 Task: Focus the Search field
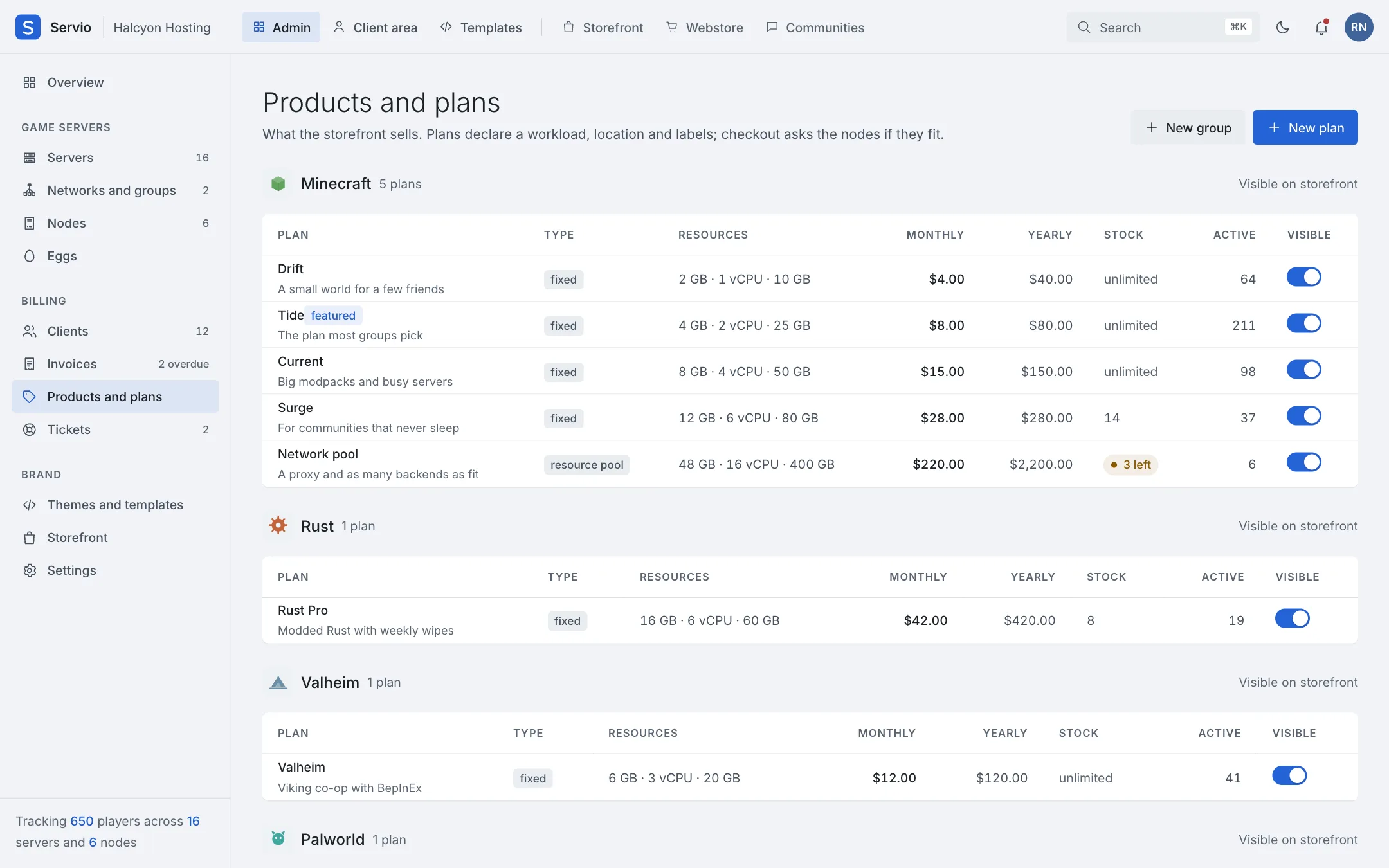pos(1163,27)
